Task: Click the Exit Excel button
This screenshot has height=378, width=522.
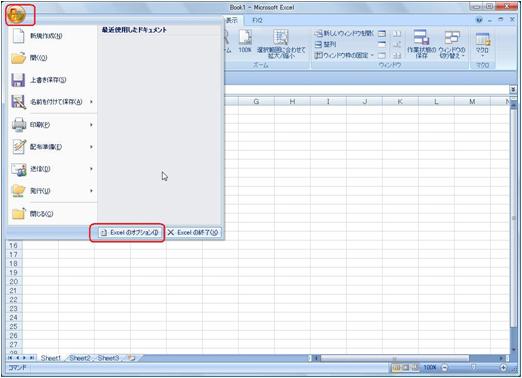Action: point(193,232)
